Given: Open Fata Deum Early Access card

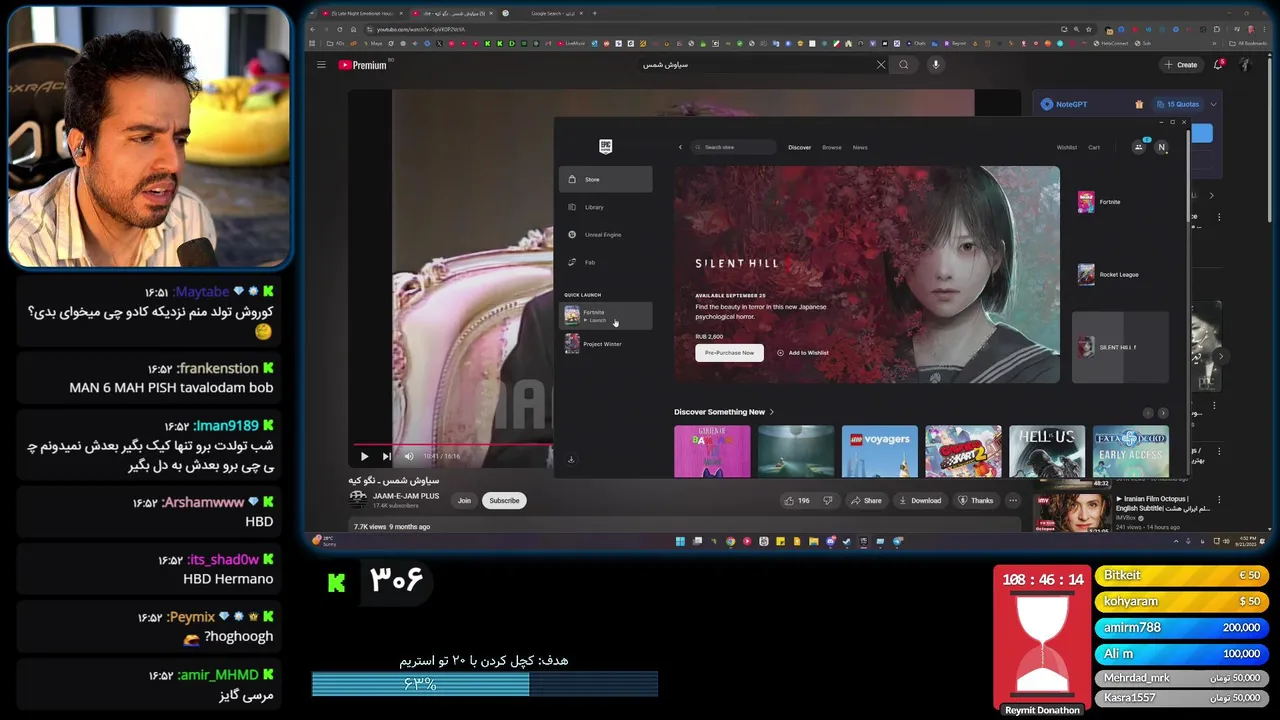Looking at the screenshot, I should [1131, 451].
